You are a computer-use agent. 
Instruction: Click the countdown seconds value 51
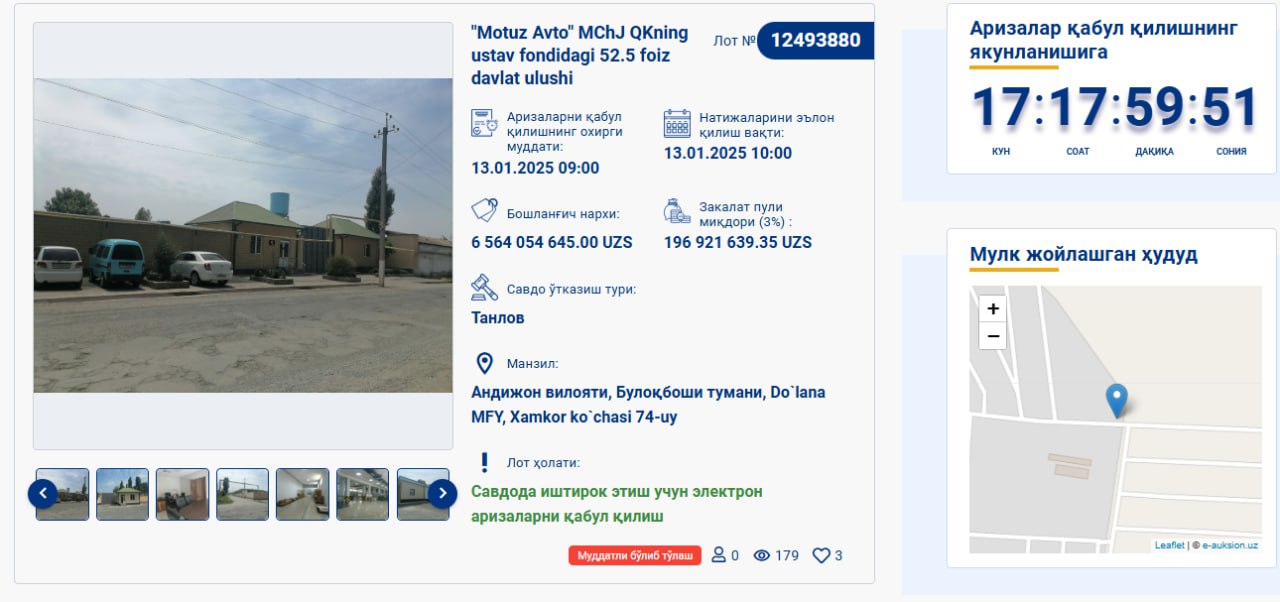point(1230,108)
